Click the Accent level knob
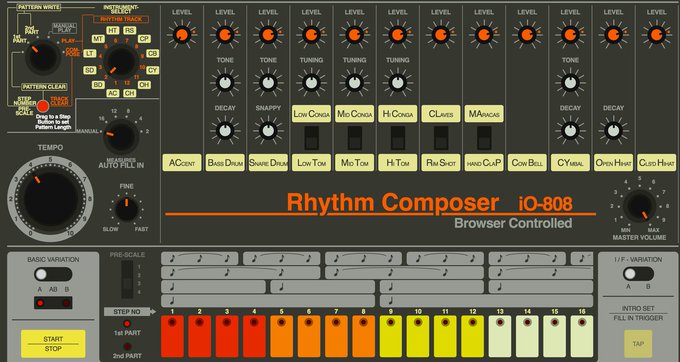 point(182,35)
